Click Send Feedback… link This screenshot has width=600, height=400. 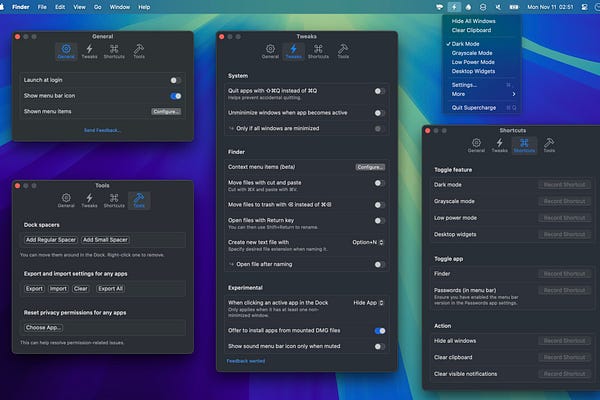pos(102,131)
